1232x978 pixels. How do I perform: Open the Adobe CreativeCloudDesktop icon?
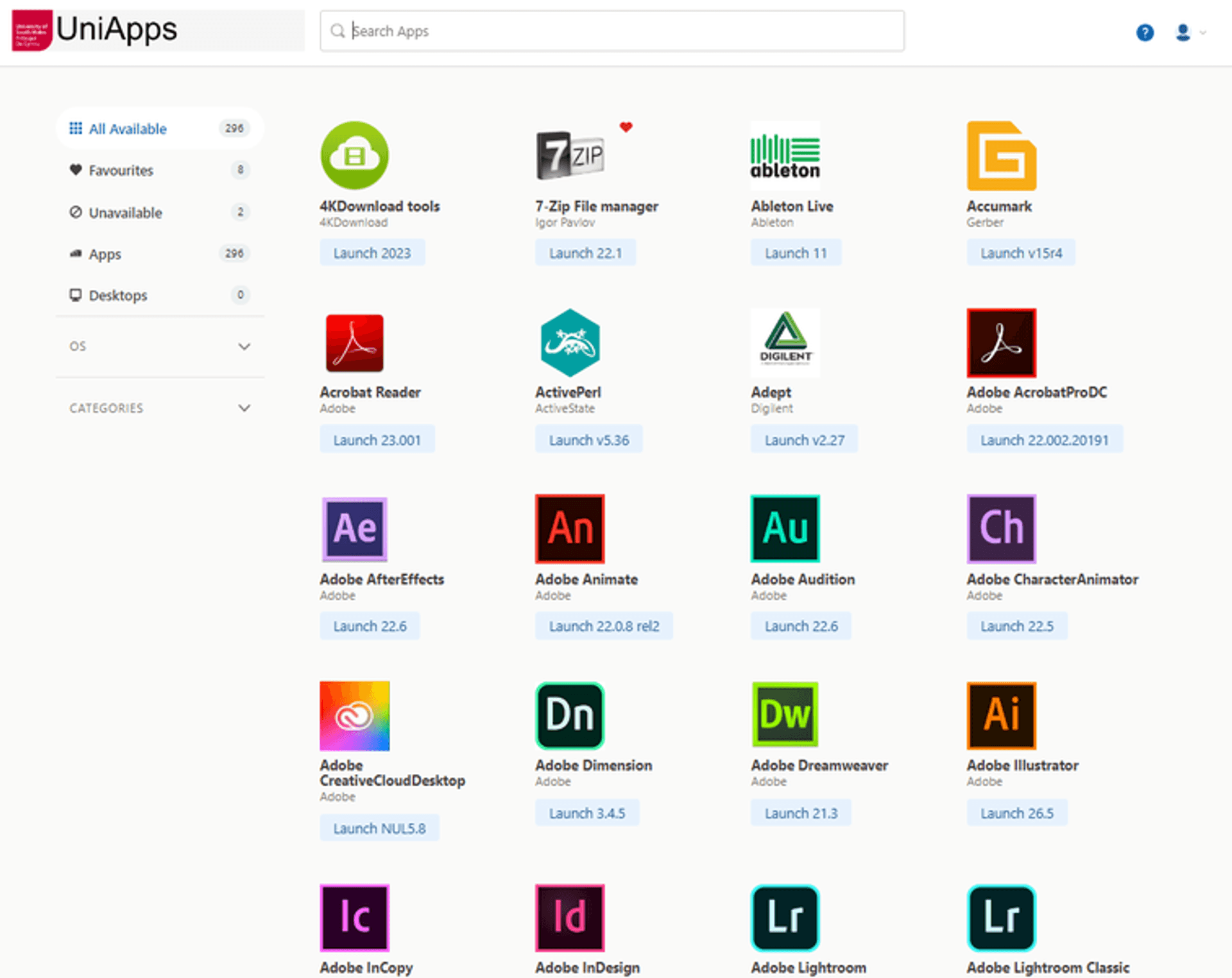pyautogui.click(x=354, y=716)
